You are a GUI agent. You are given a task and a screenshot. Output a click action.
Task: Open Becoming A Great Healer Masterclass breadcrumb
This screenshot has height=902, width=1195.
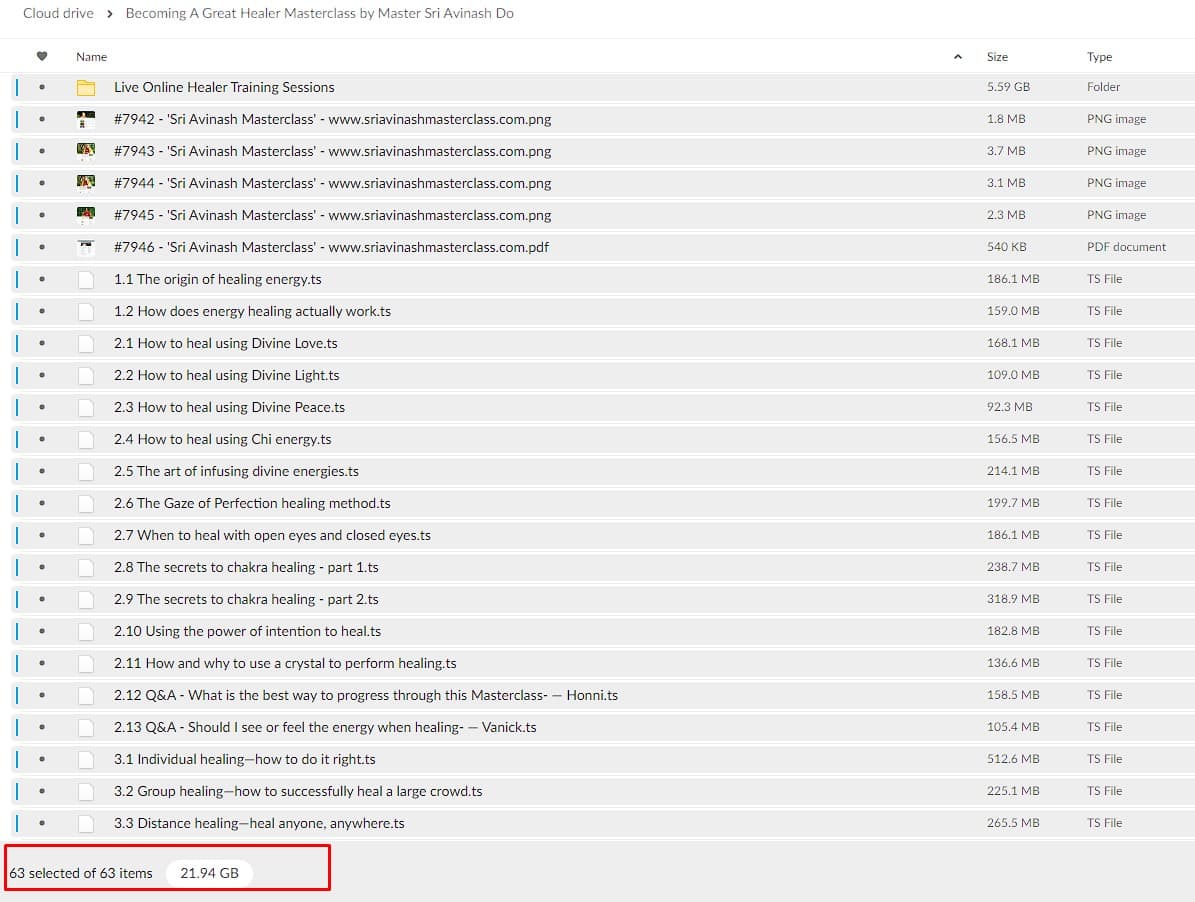click(319, 14)
